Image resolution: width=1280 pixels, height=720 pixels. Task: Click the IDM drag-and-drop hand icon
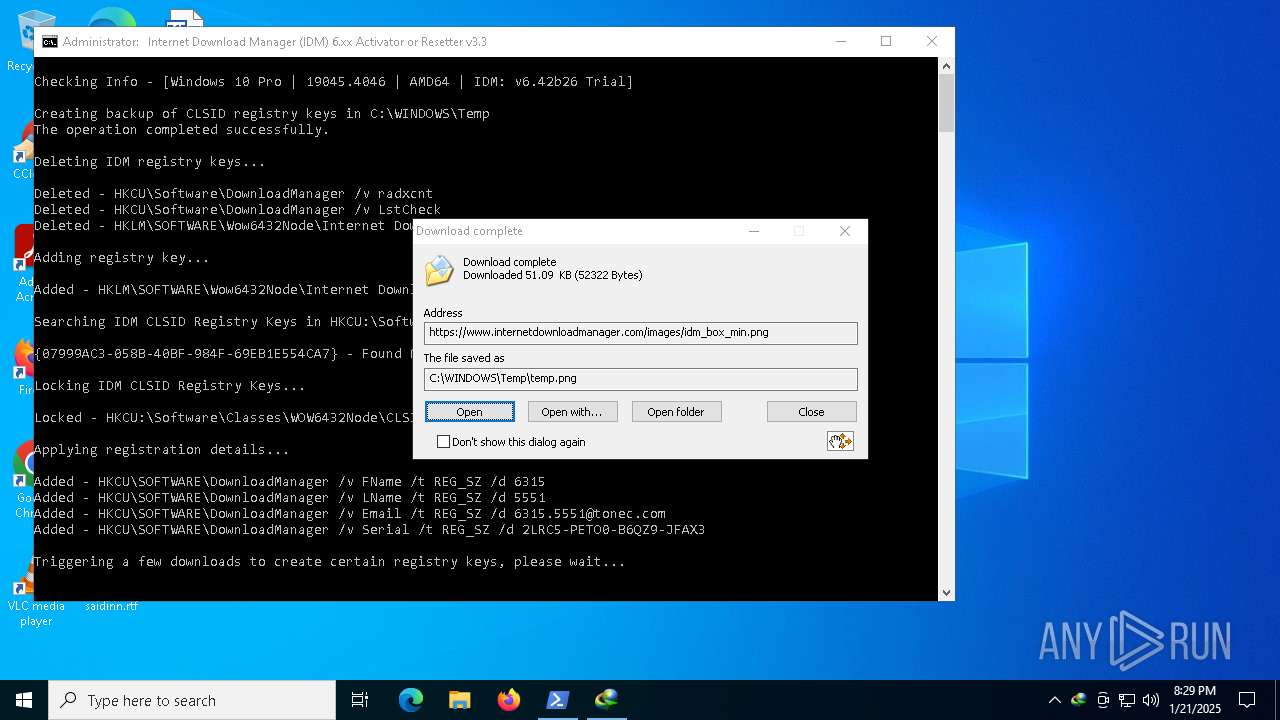pos(840,441)
